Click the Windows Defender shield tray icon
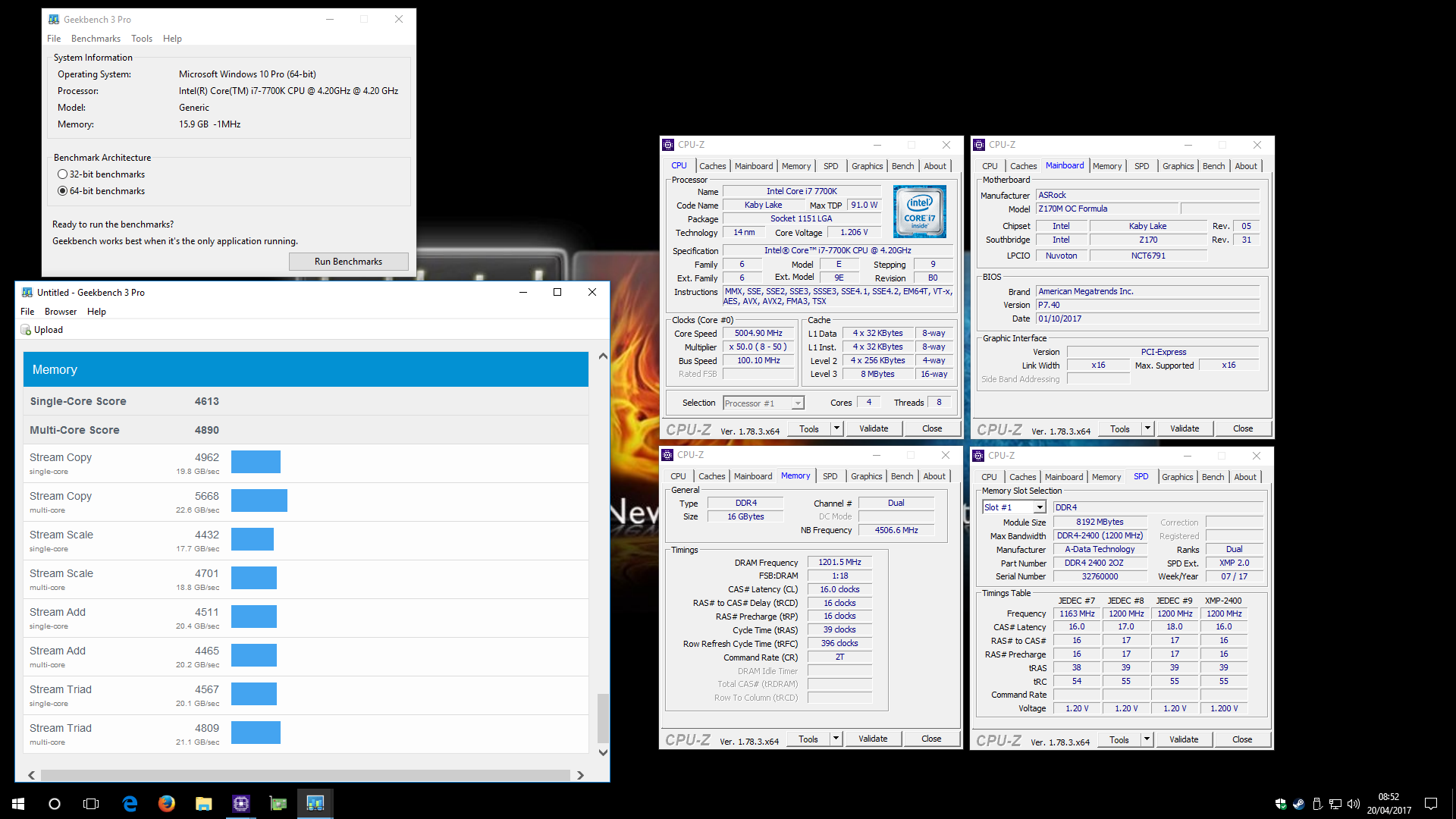Image resolution: width=1456 pixels, height=819 pixels. [x=1281, y=804]
